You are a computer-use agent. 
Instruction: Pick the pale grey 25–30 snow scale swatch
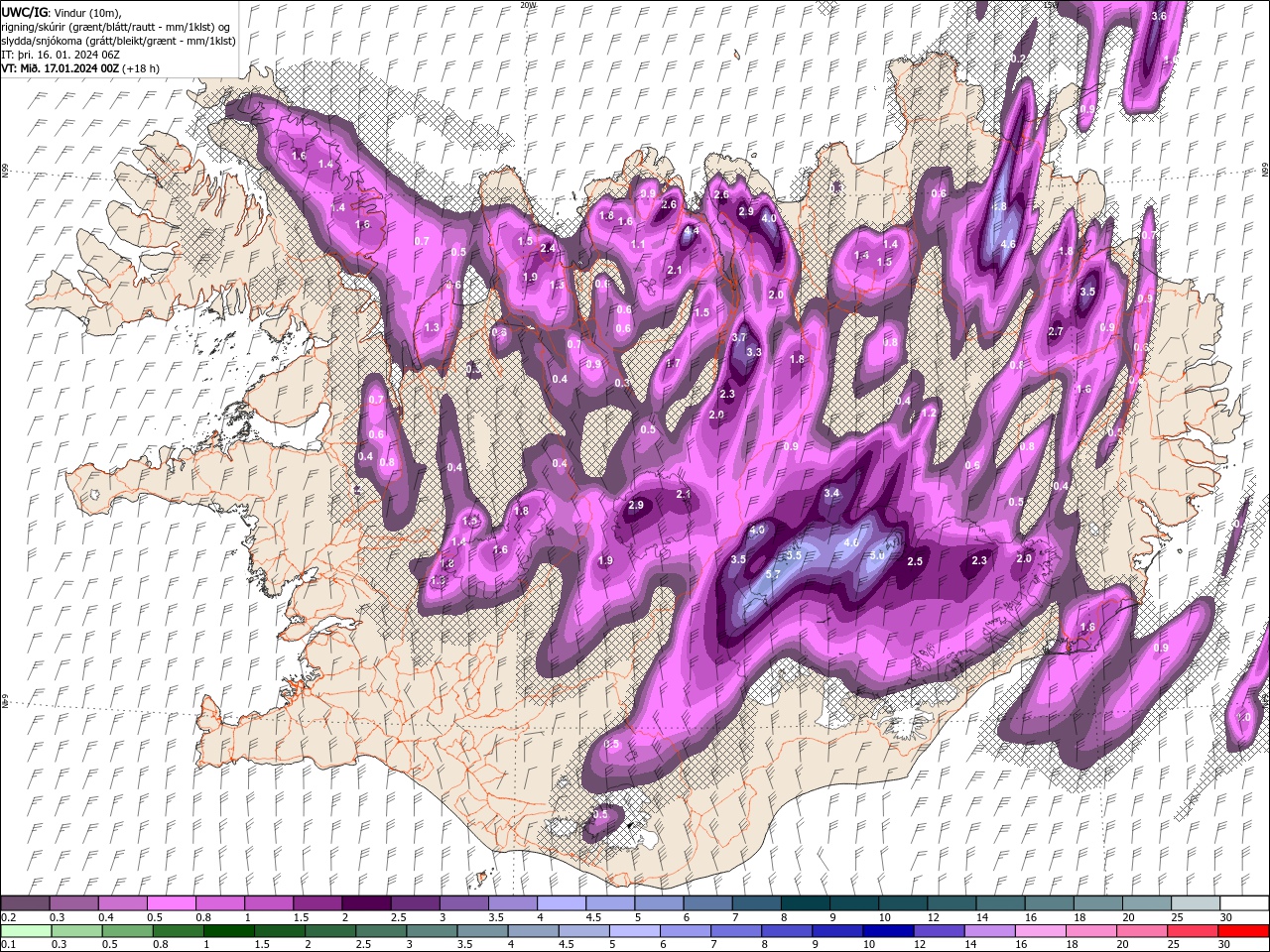1196,903
